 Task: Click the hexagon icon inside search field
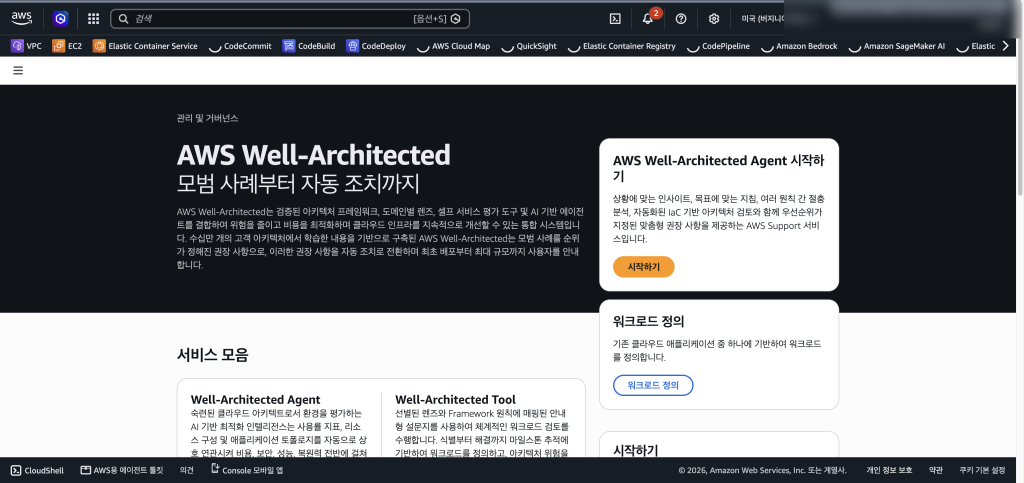tap(456, 19)
